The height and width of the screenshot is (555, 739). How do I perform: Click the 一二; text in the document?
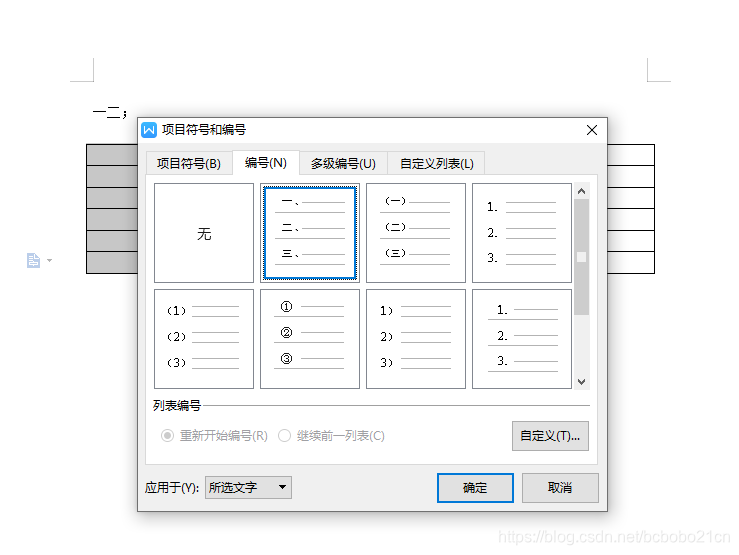(110, 113)
